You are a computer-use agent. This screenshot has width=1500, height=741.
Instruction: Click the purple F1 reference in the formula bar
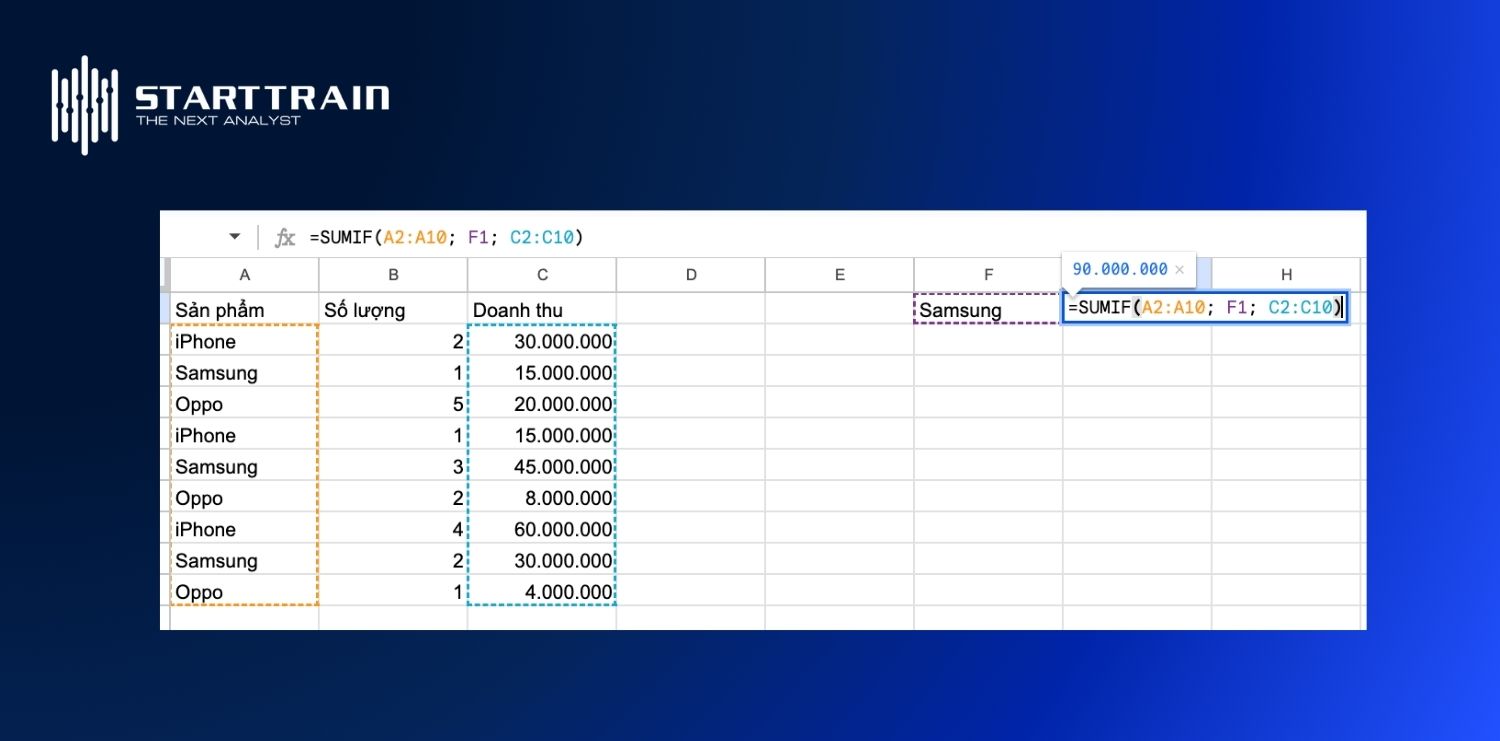click(477, 237)
